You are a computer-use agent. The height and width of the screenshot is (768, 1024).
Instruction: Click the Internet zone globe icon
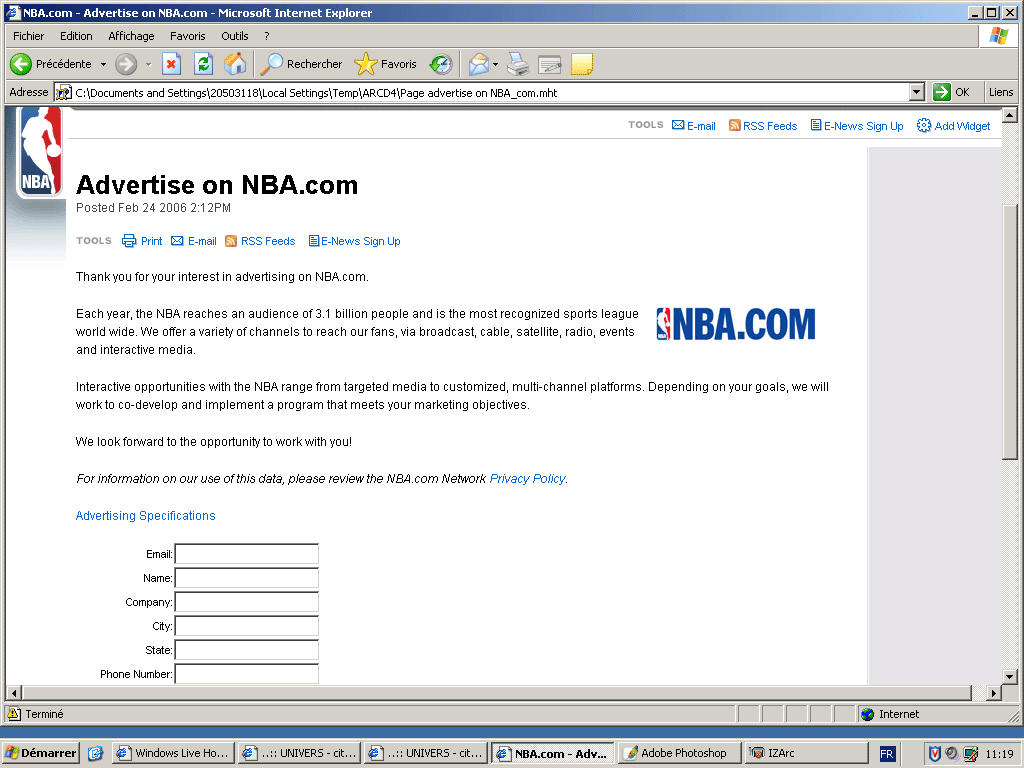point(867,714)
